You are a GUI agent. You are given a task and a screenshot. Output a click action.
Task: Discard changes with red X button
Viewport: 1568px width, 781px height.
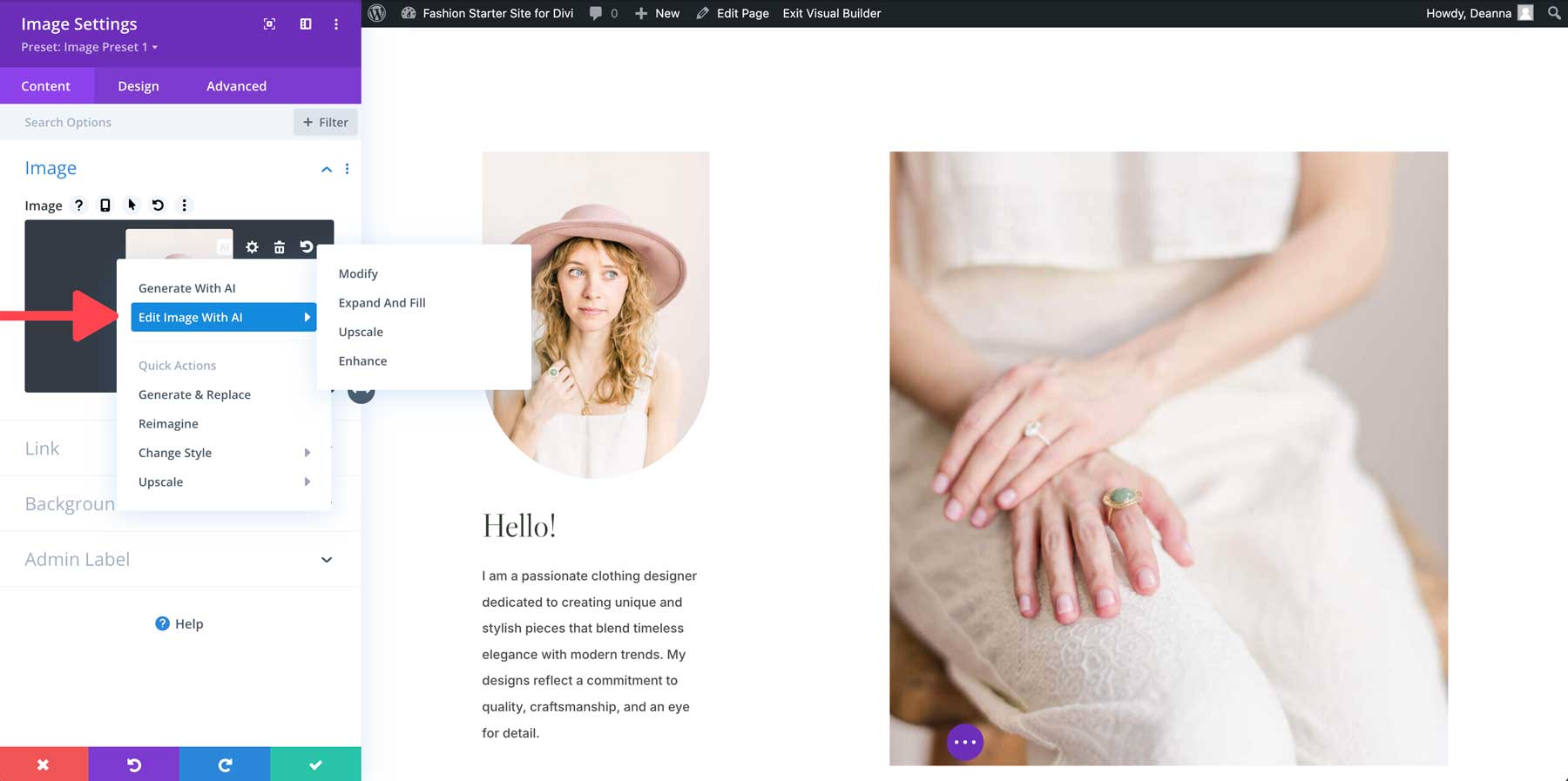[x=44, y=764]
